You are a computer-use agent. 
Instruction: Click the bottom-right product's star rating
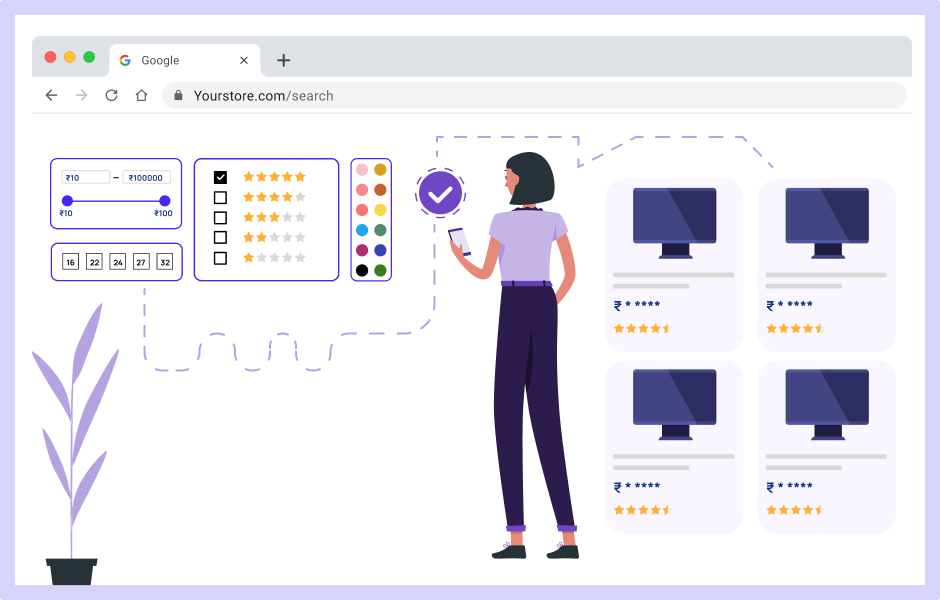coord(796,510)
